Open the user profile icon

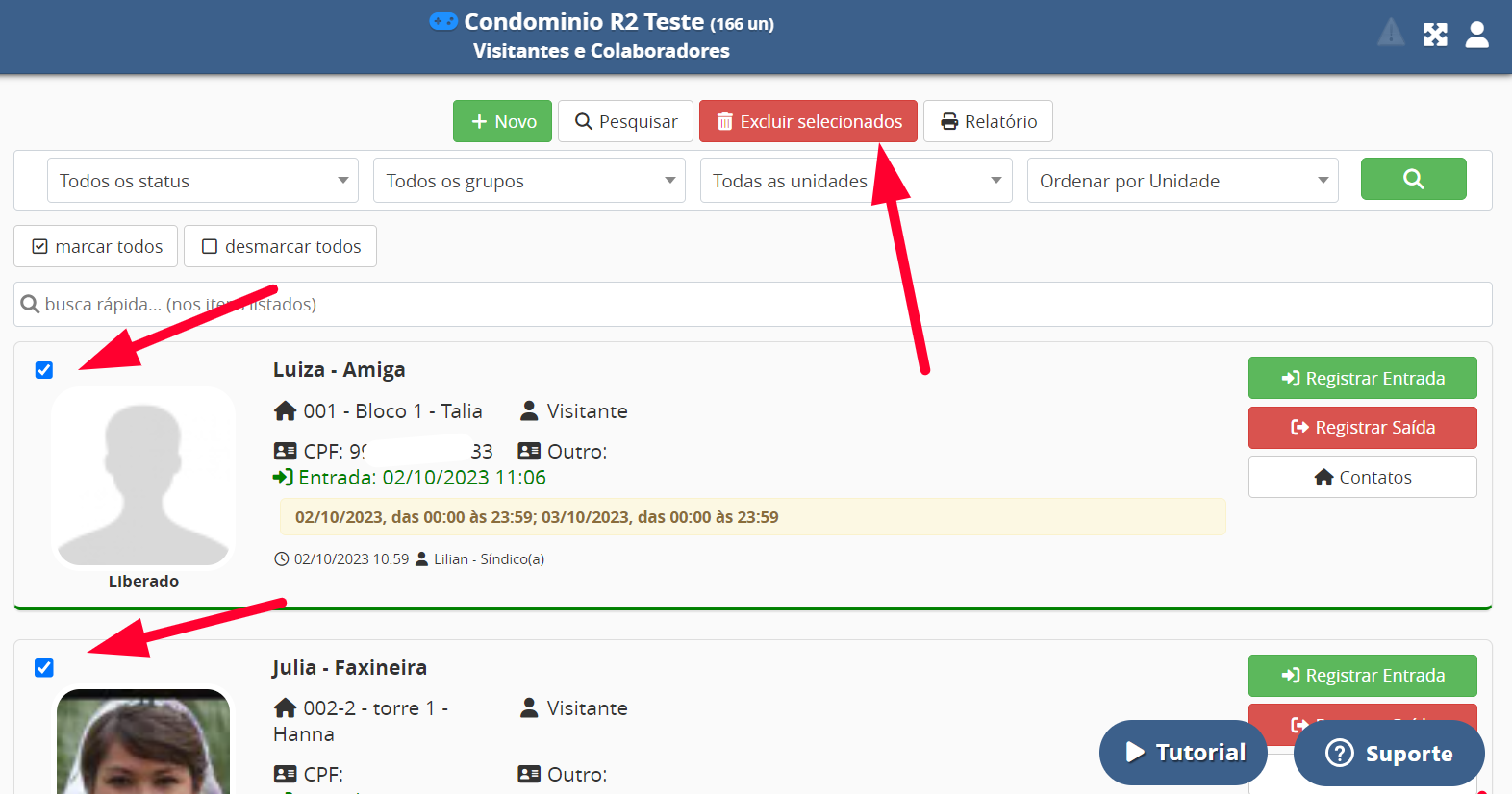[1476, 35]
